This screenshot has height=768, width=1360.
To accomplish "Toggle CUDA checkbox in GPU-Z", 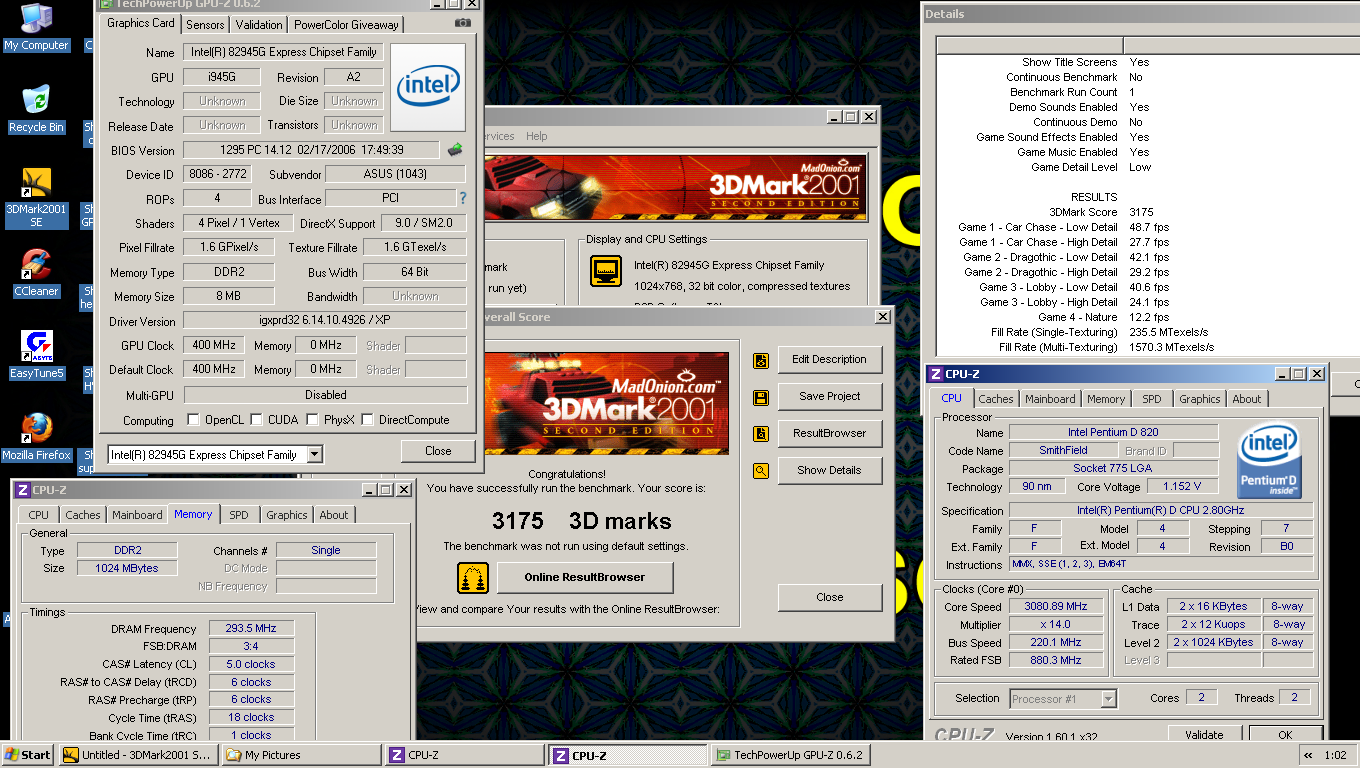I will click(x=257, y=420).
